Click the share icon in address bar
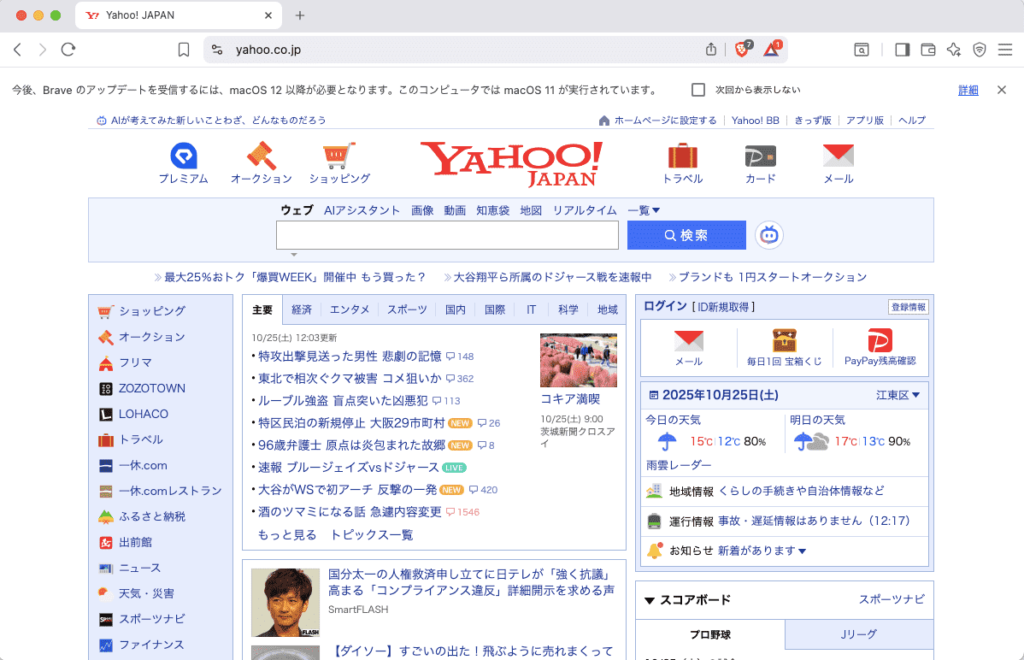Viewport: 1024px width, 660px height. click(711, 49)
